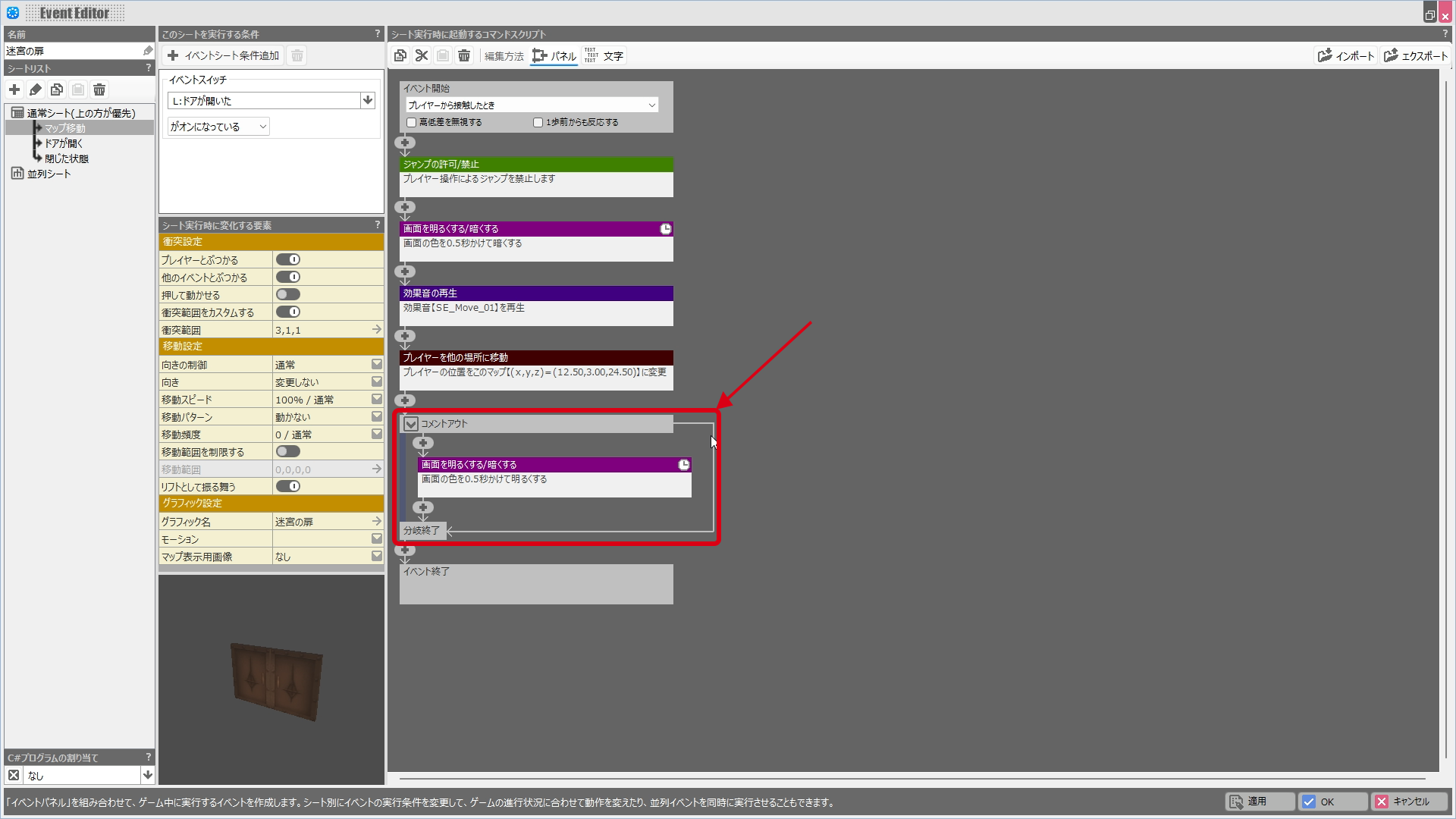Click the delete trash icon in script toolbar
The image size is (1456, 819).
pos(464,55)
